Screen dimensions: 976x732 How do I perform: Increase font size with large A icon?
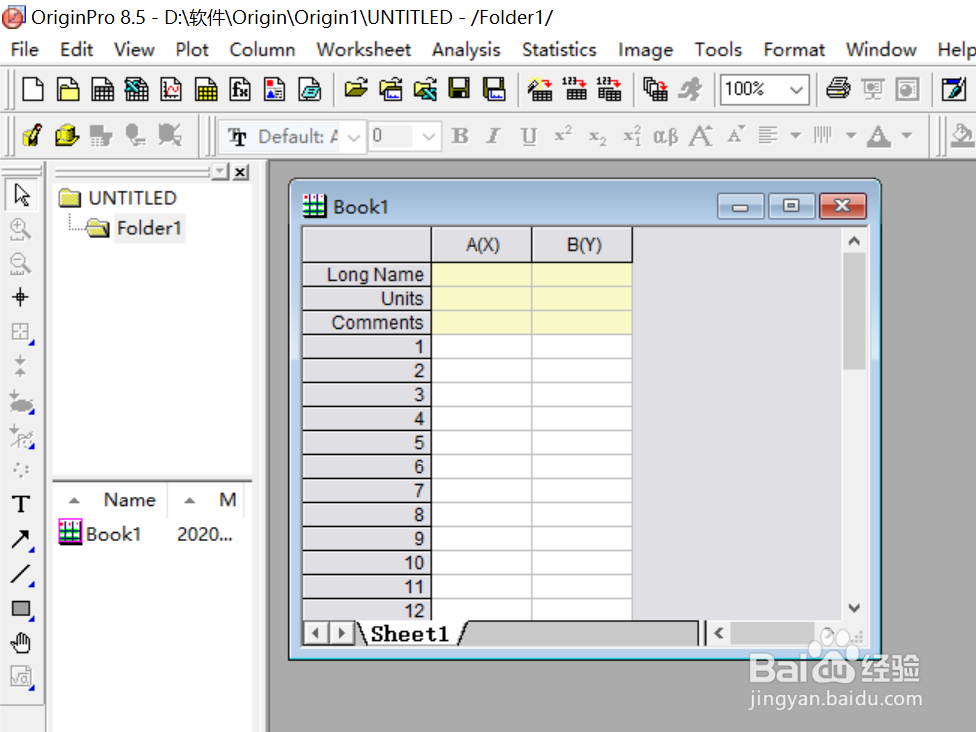(x=701, y=136)
